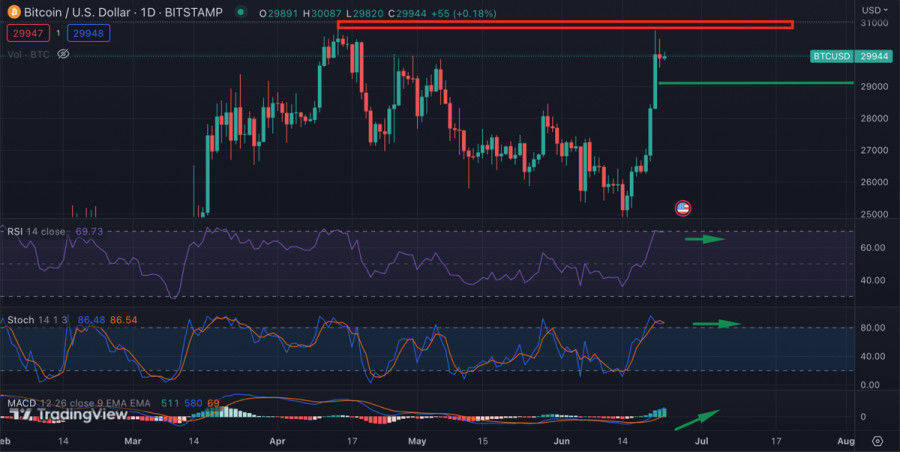Click the green market status dot icon
The image size is (900, 452).
coord(240,11)
